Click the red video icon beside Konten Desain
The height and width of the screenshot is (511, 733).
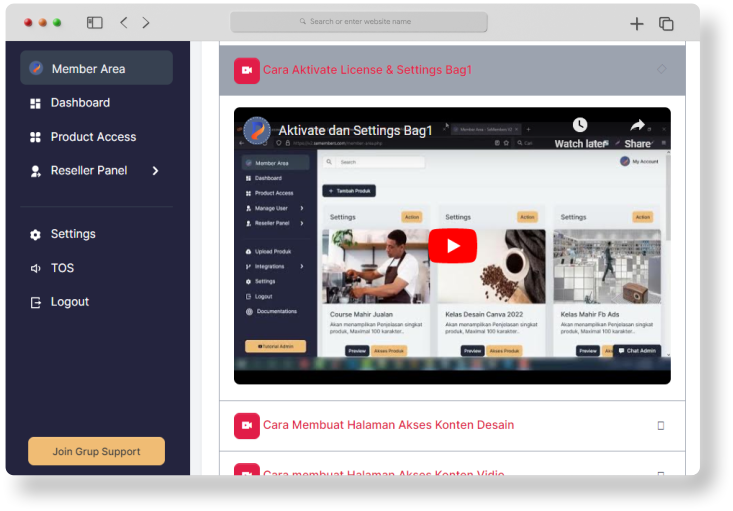point(246,425)
